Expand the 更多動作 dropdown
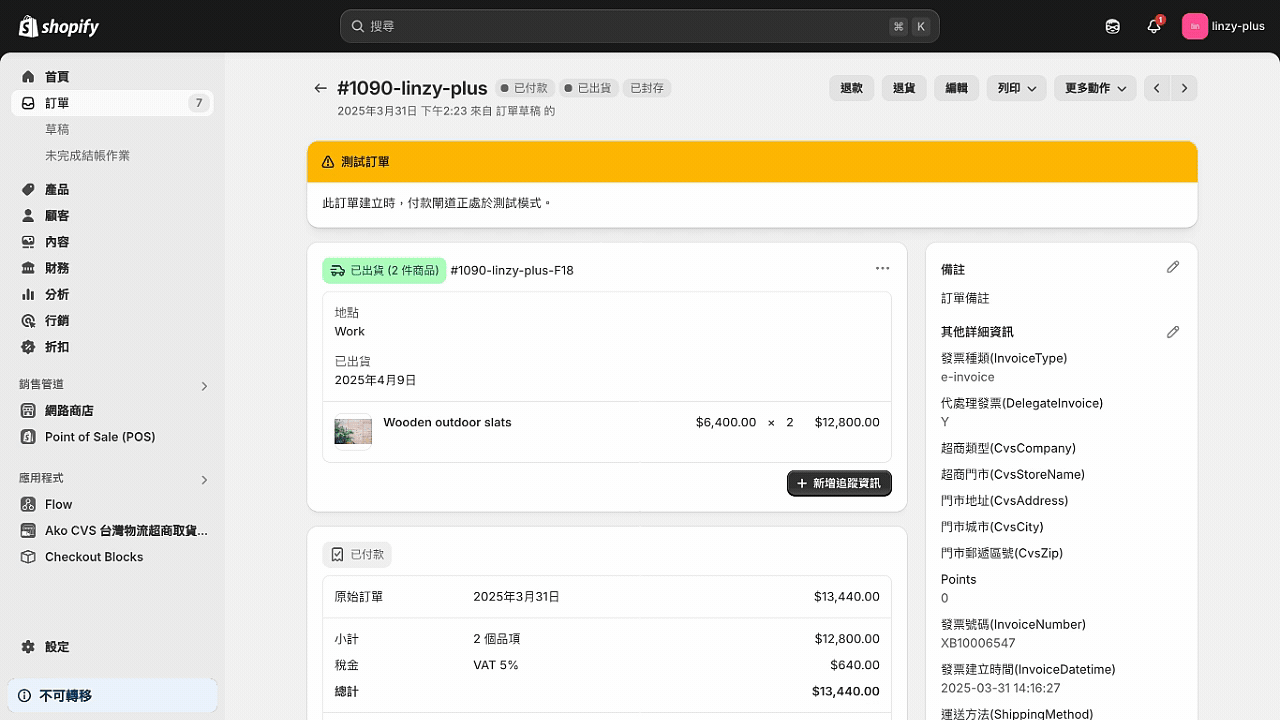Screen dimensions: 1280x720 coord(1094,88)
